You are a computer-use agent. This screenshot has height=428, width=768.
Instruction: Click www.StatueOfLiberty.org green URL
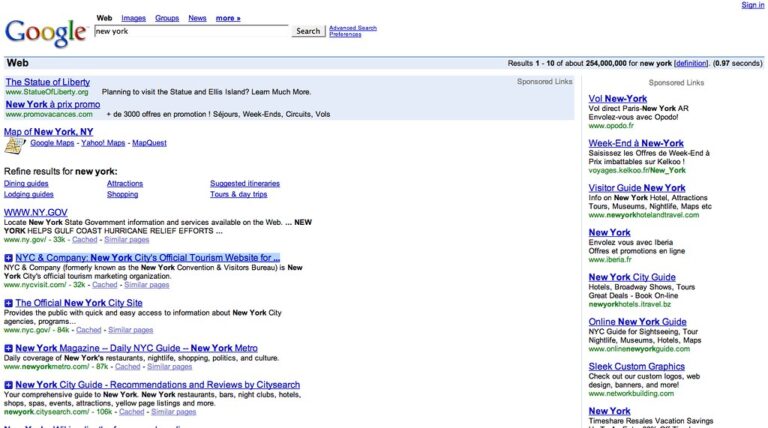[x=47, y=92]
